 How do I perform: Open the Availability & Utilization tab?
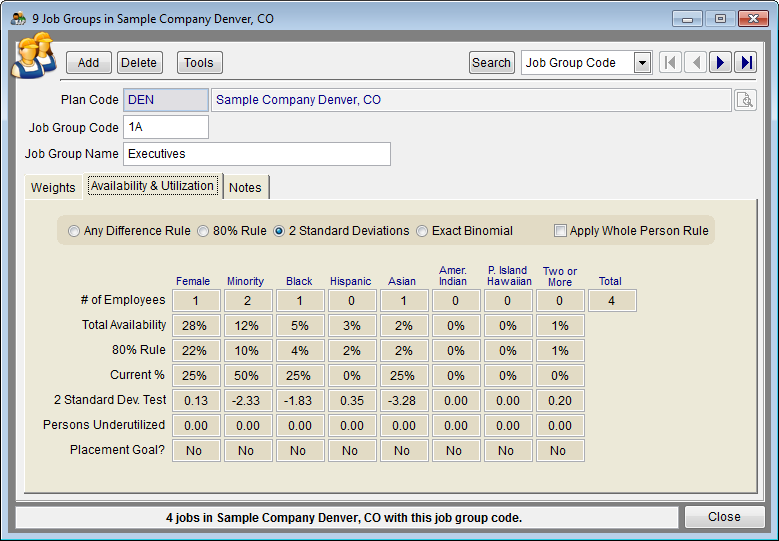click(153, 186)
